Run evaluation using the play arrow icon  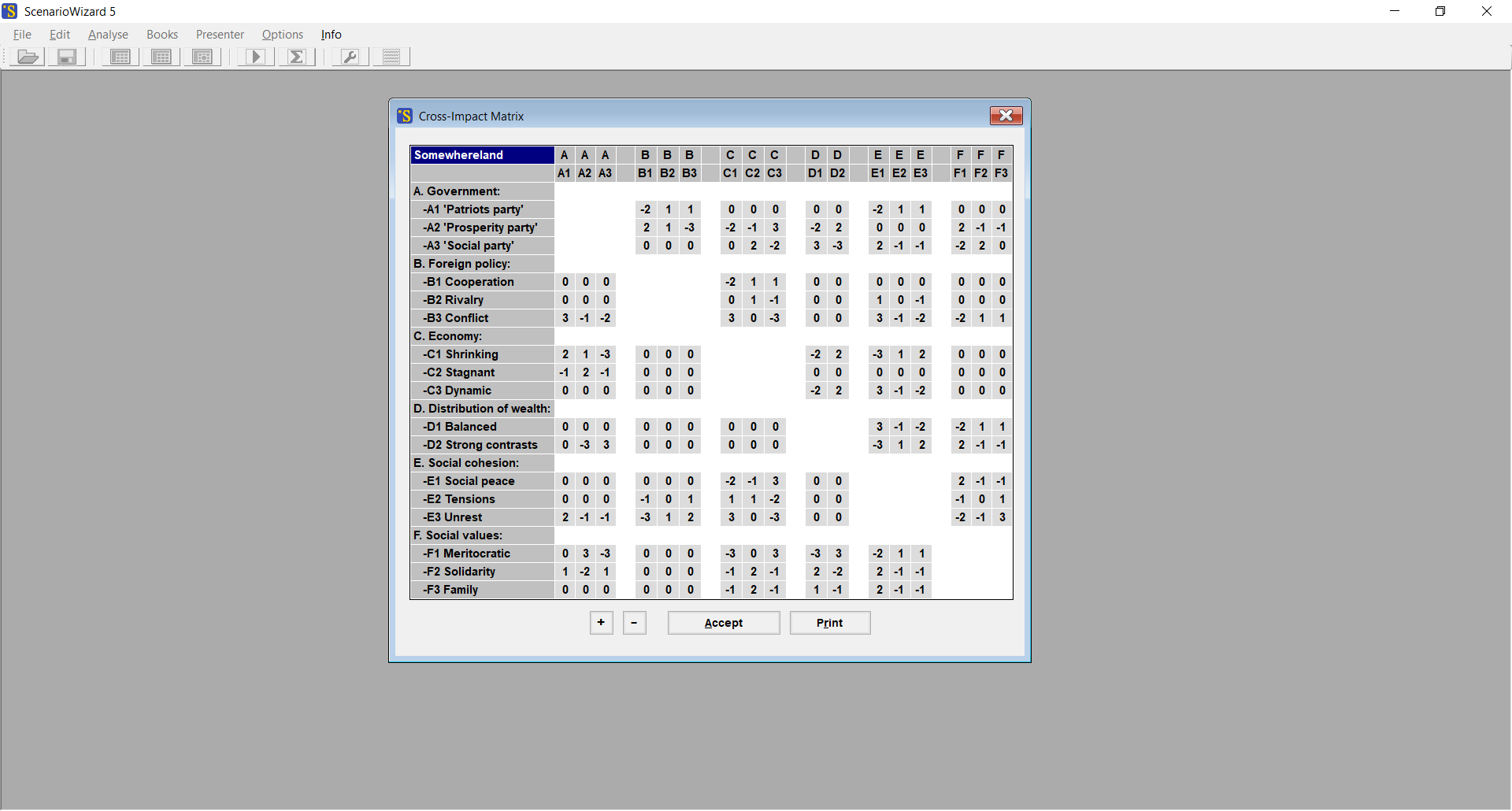click(256, 57)
